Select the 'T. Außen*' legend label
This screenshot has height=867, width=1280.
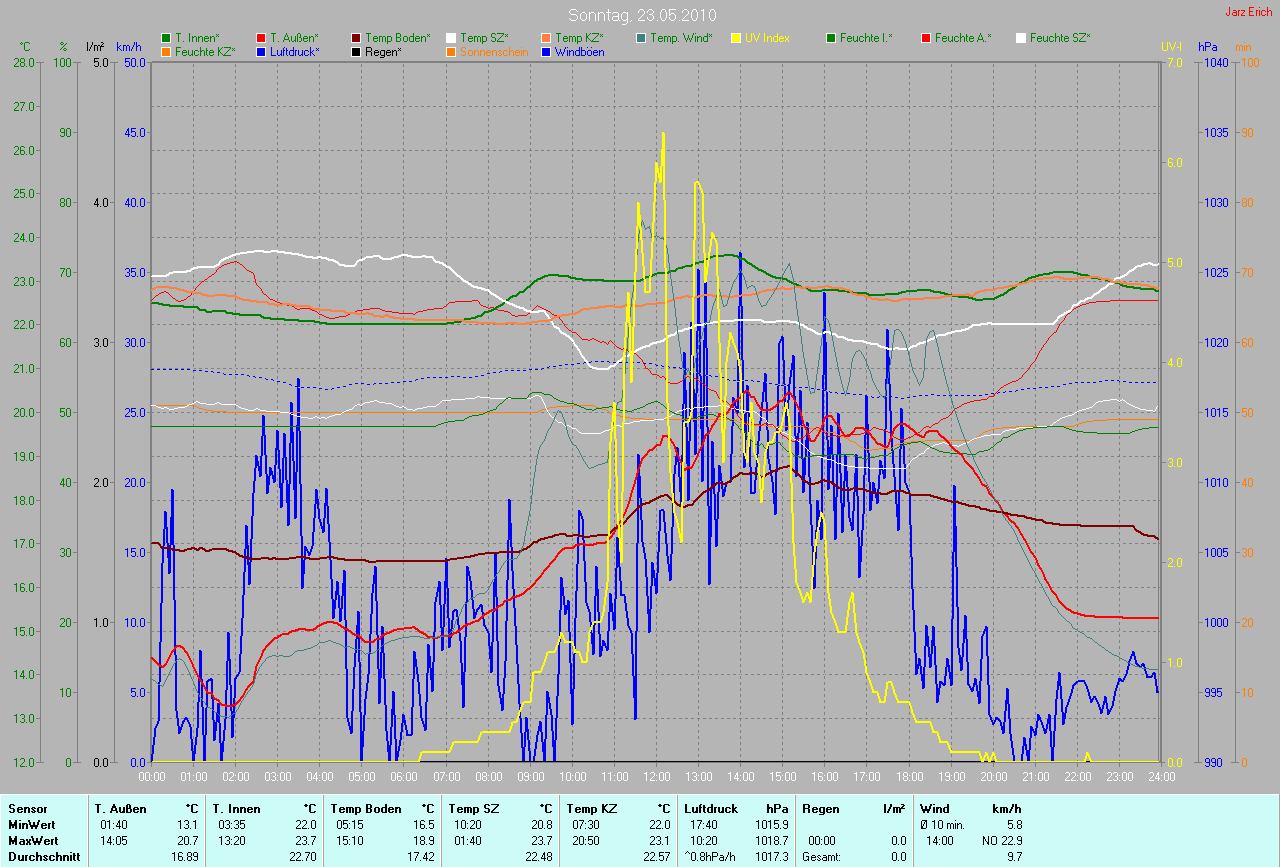(x=294, y=38)
